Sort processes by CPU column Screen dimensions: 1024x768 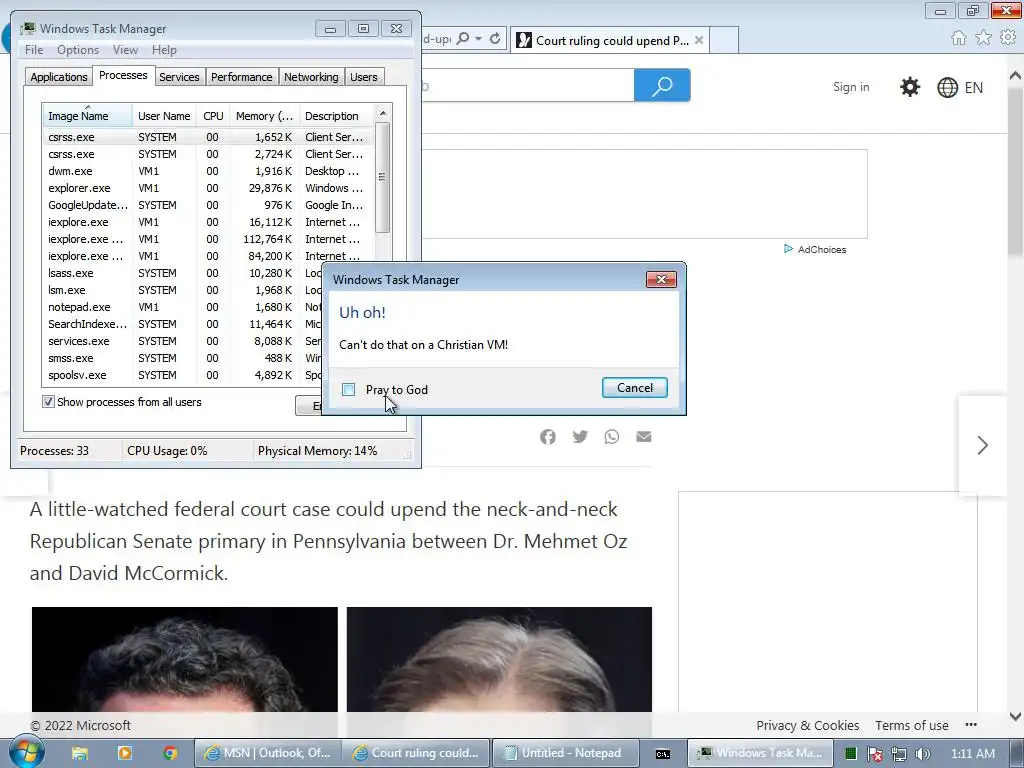[x=213, y=116]
